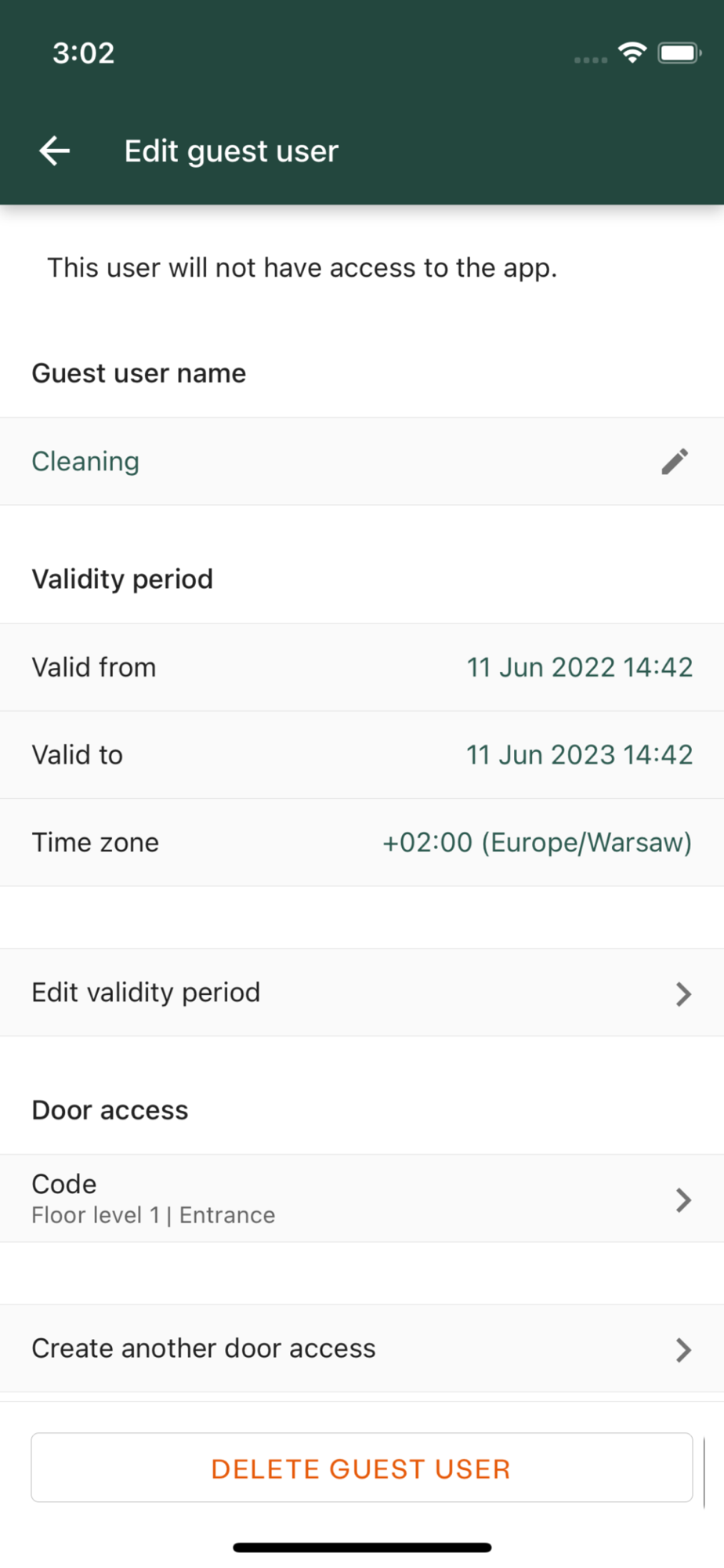The image size is (724, 1568).
Task: Tap the cellular signal dots icon
Action: point(591,60)
